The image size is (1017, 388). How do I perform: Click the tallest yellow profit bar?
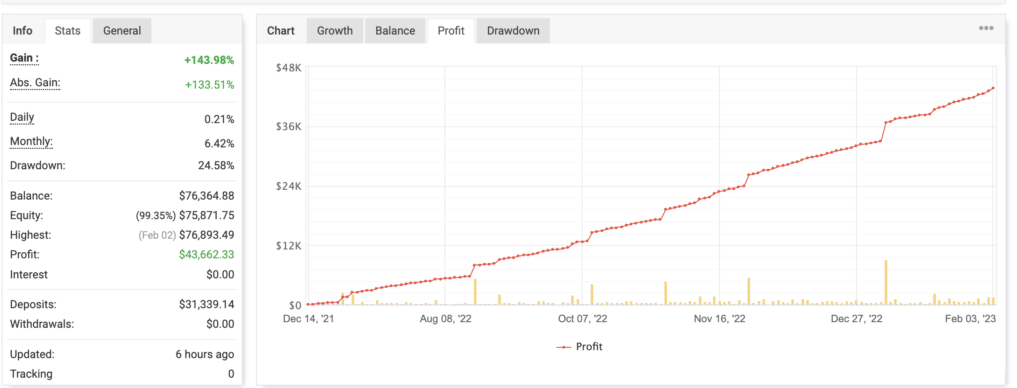[885, 282]
